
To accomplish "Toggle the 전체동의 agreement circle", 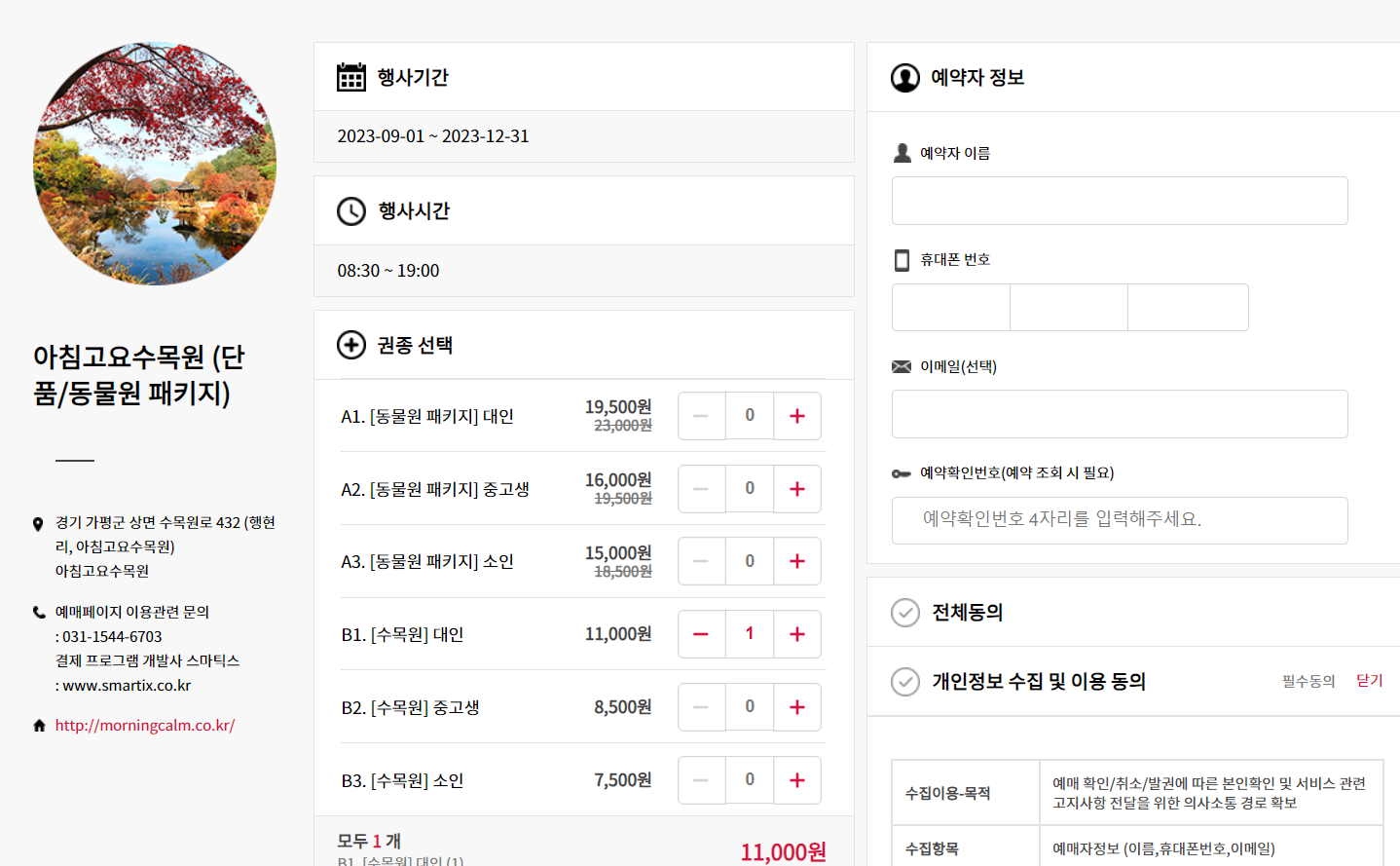I will pyautogui.click(x=905, y=613).
